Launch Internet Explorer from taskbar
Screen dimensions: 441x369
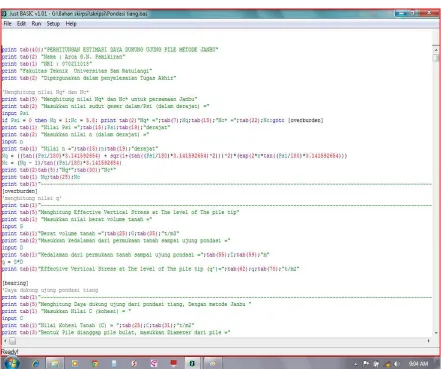35,363
